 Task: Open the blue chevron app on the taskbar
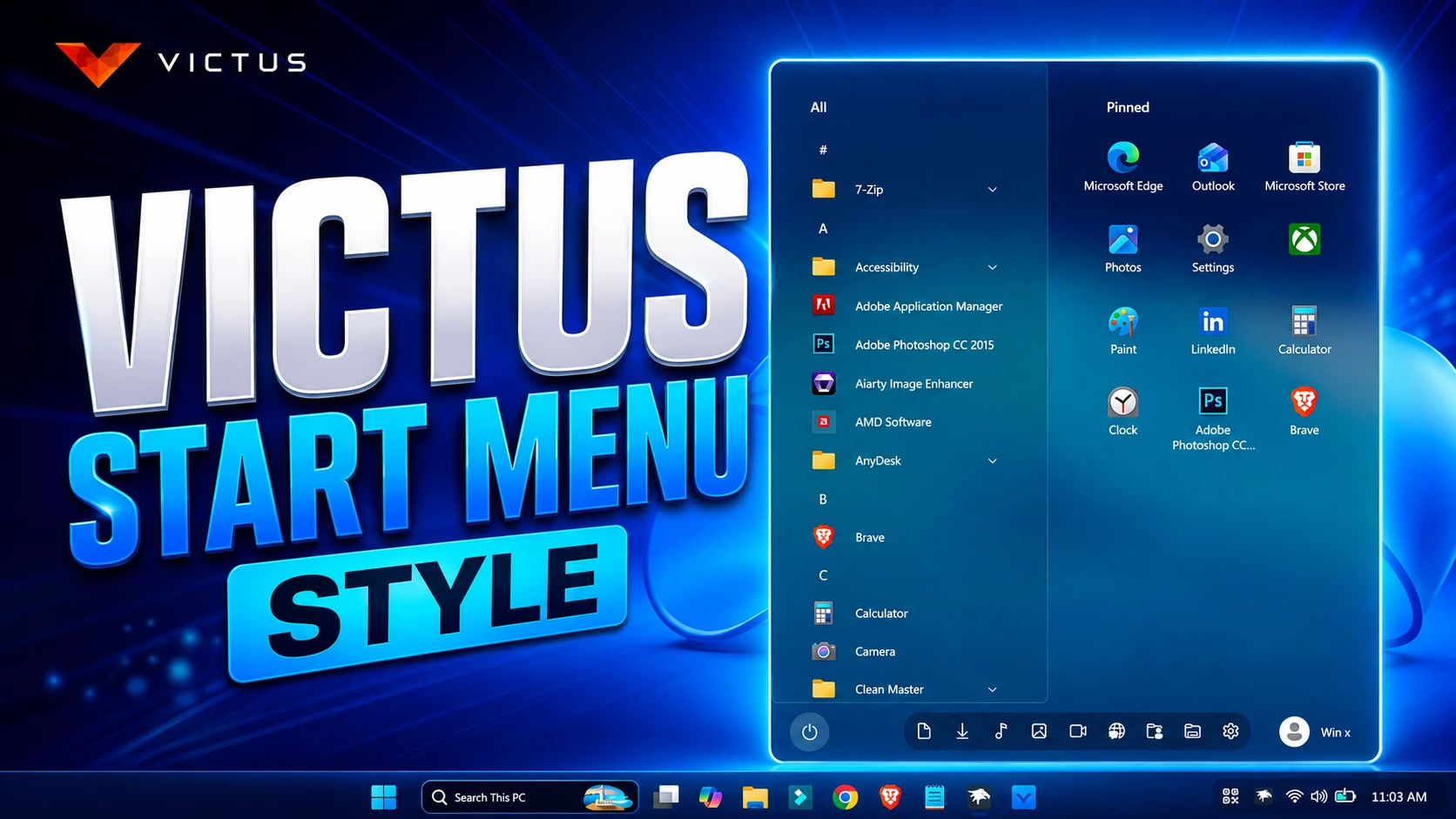click(x=1023, y=796)
